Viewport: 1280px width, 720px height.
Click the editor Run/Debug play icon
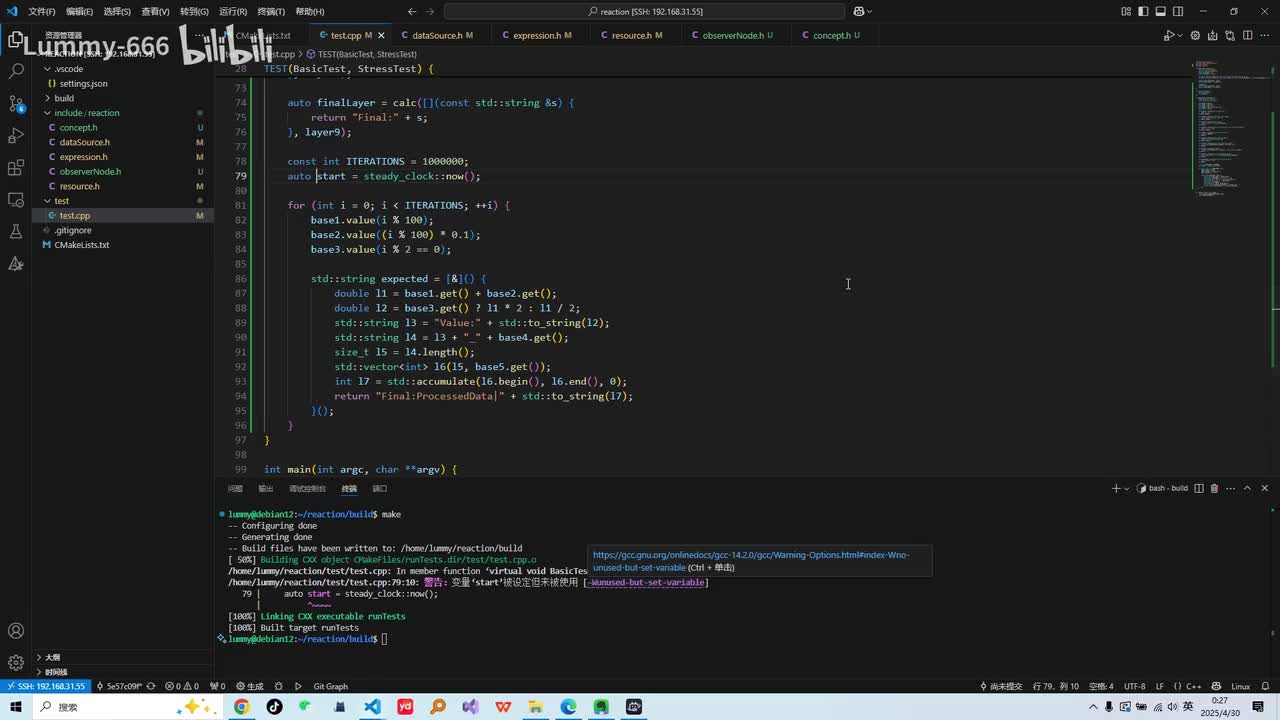[1168, 35]
